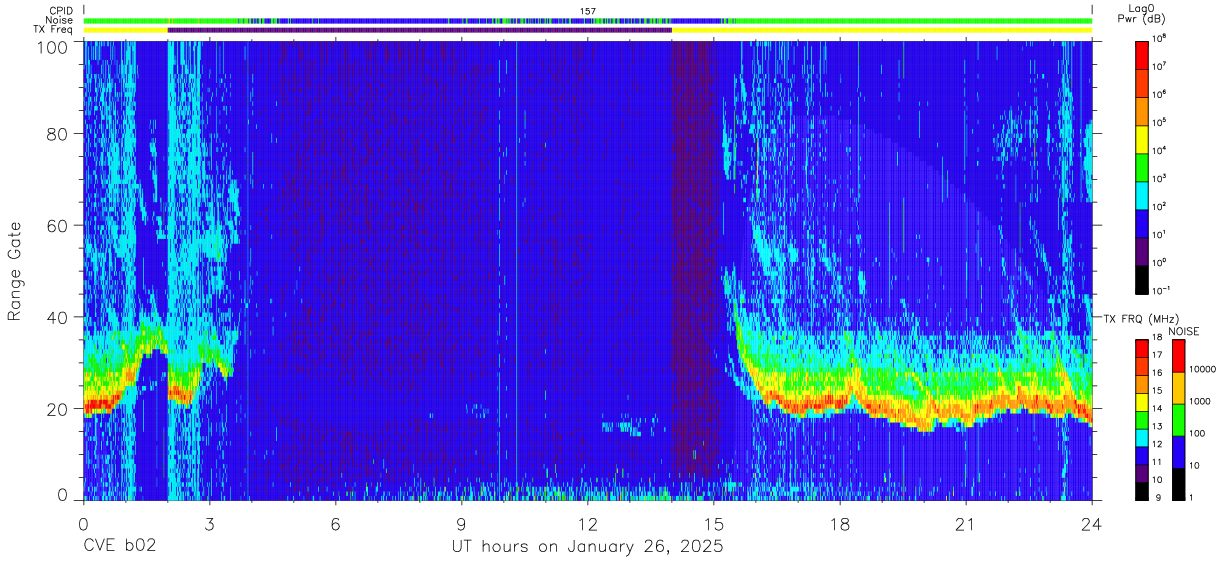This screenshot has height=567, width=1228.
Task: Click the 24 tick on UT hours axis
Action: pos(1092,524)
